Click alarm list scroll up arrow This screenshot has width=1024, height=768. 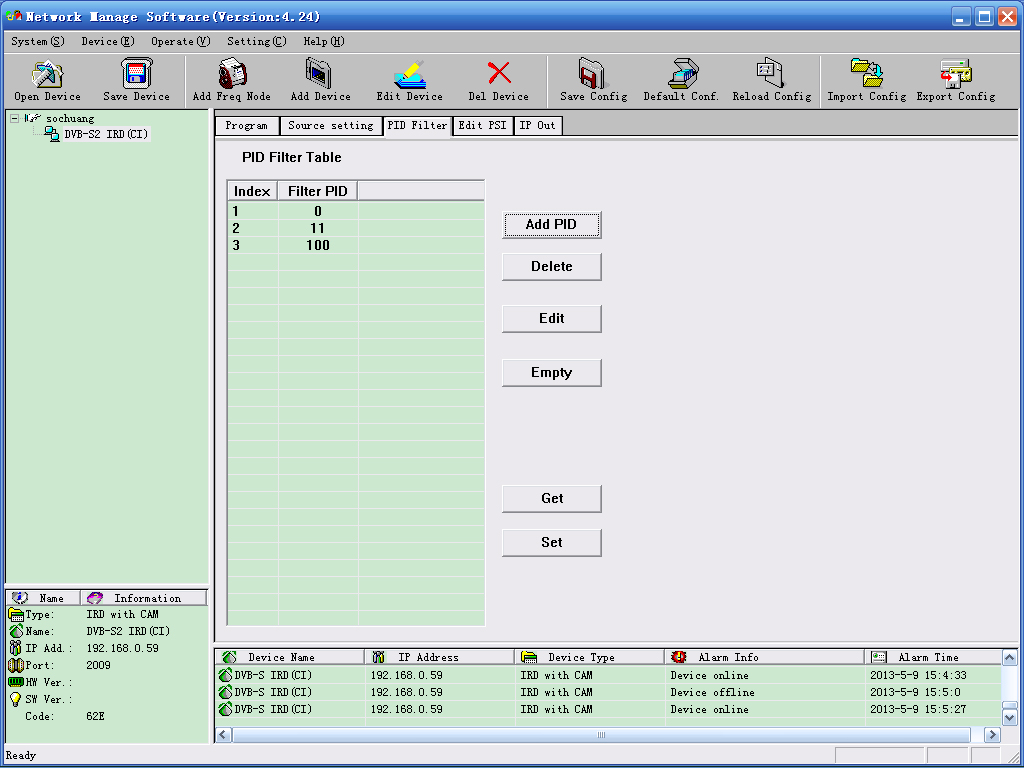click(1010, 658)
